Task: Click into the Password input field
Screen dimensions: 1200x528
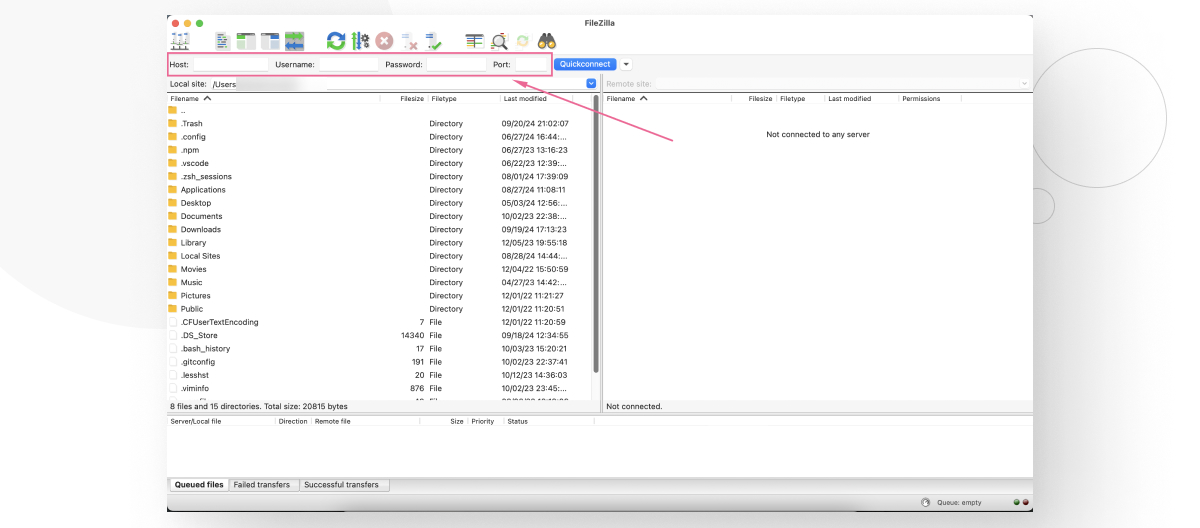Action: pos(456,64)
